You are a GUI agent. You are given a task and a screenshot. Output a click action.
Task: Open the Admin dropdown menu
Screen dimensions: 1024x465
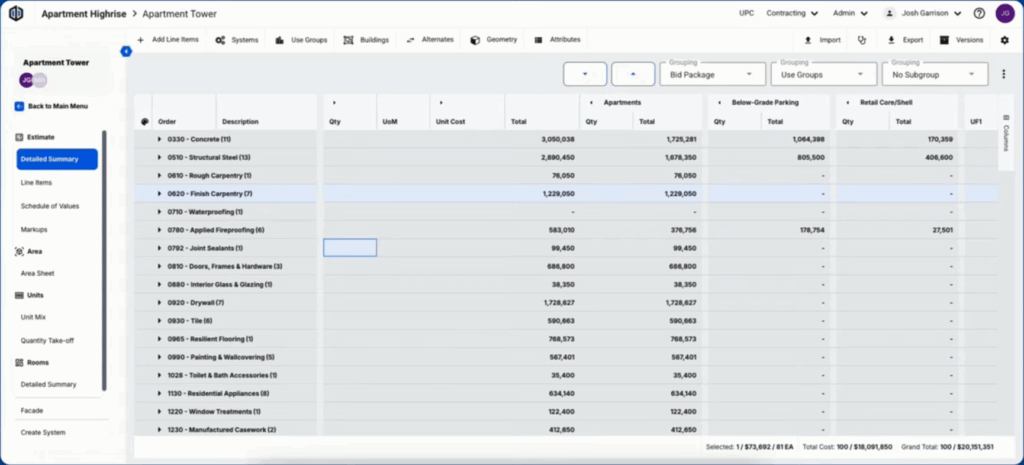[850, 13]
